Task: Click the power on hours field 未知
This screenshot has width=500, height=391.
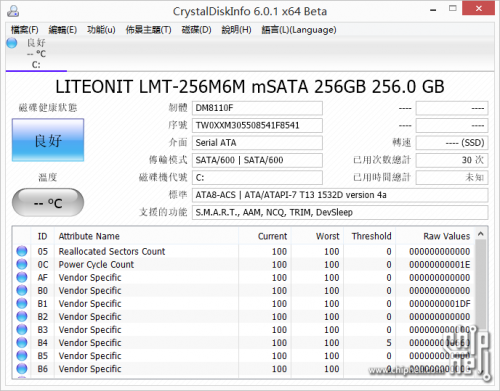Action: (452, 177)
